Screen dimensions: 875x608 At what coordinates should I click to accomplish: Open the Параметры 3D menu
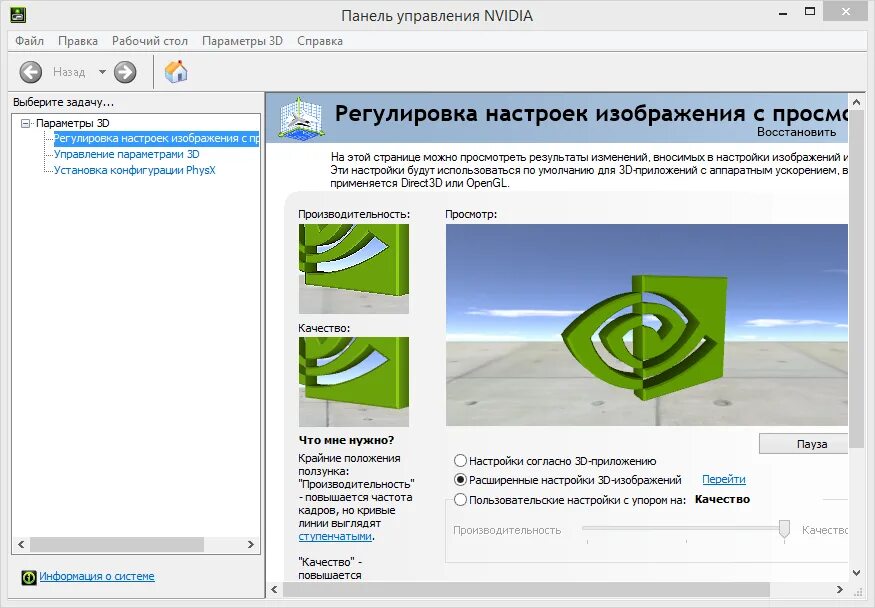click(x=242, y=41)
